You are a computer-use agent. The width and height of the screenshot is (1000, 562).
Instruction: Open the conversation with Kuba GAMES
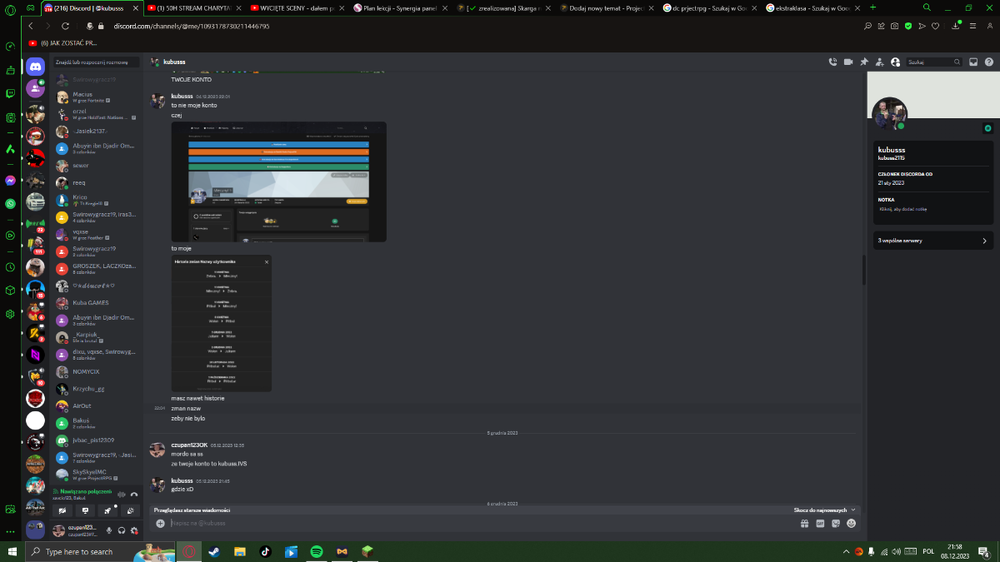pyautogui.click(x=96, y=303)
